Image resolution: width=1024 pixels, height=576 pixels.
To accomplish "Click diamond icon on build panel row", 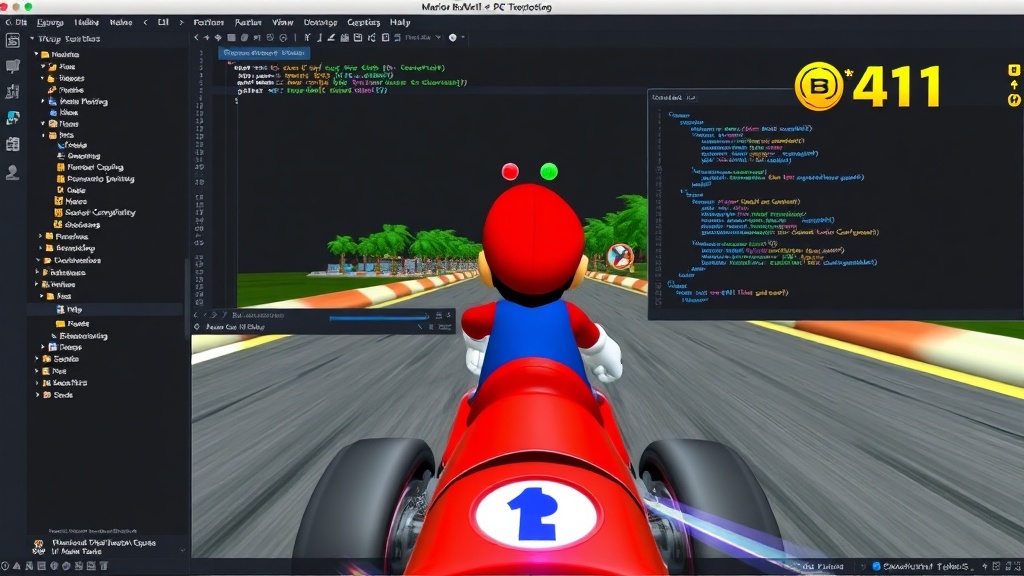I will pos(197,327).
